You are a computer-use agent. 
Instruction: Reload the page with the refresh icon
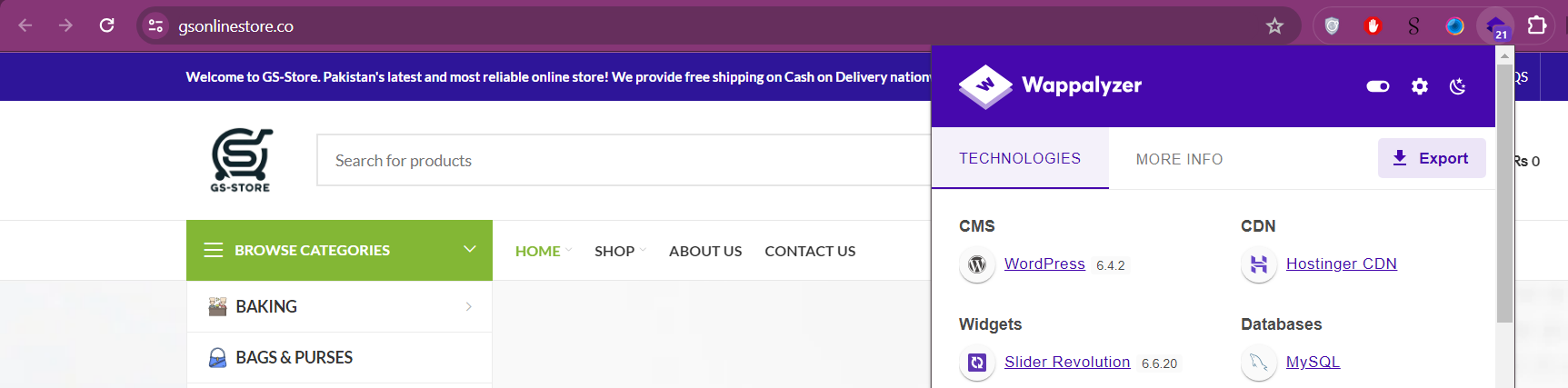[x=107, y=25]
